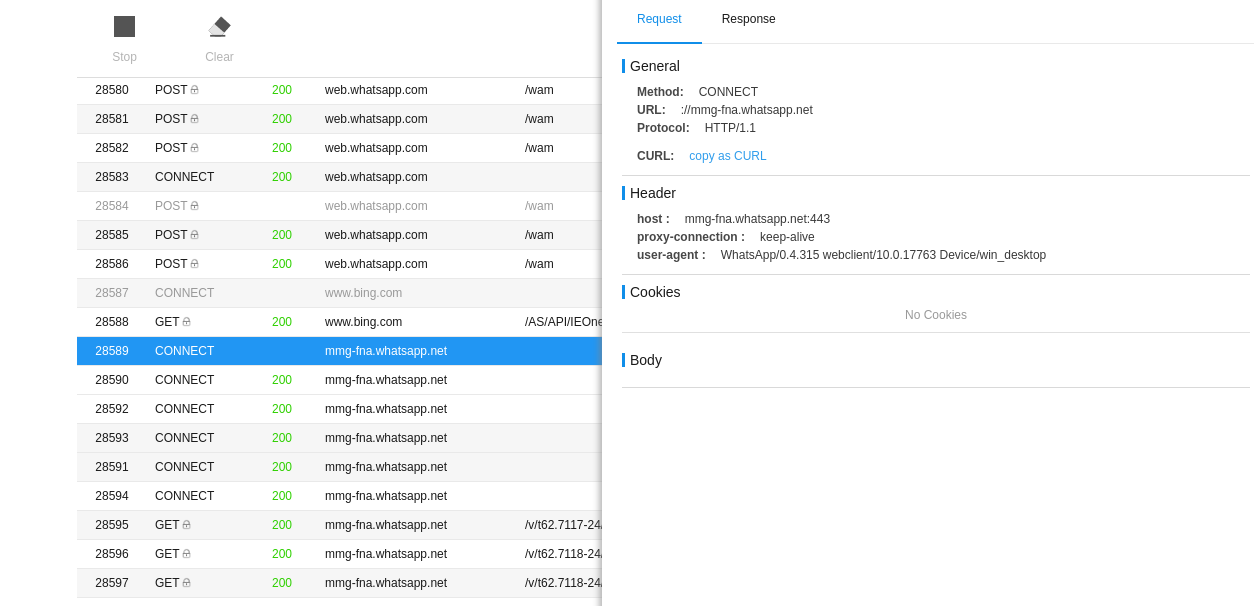The image size is (1254, 606).
Task: Click the URL value ://mmg-fna.whatsapp.net
Action: coord(747,110)
